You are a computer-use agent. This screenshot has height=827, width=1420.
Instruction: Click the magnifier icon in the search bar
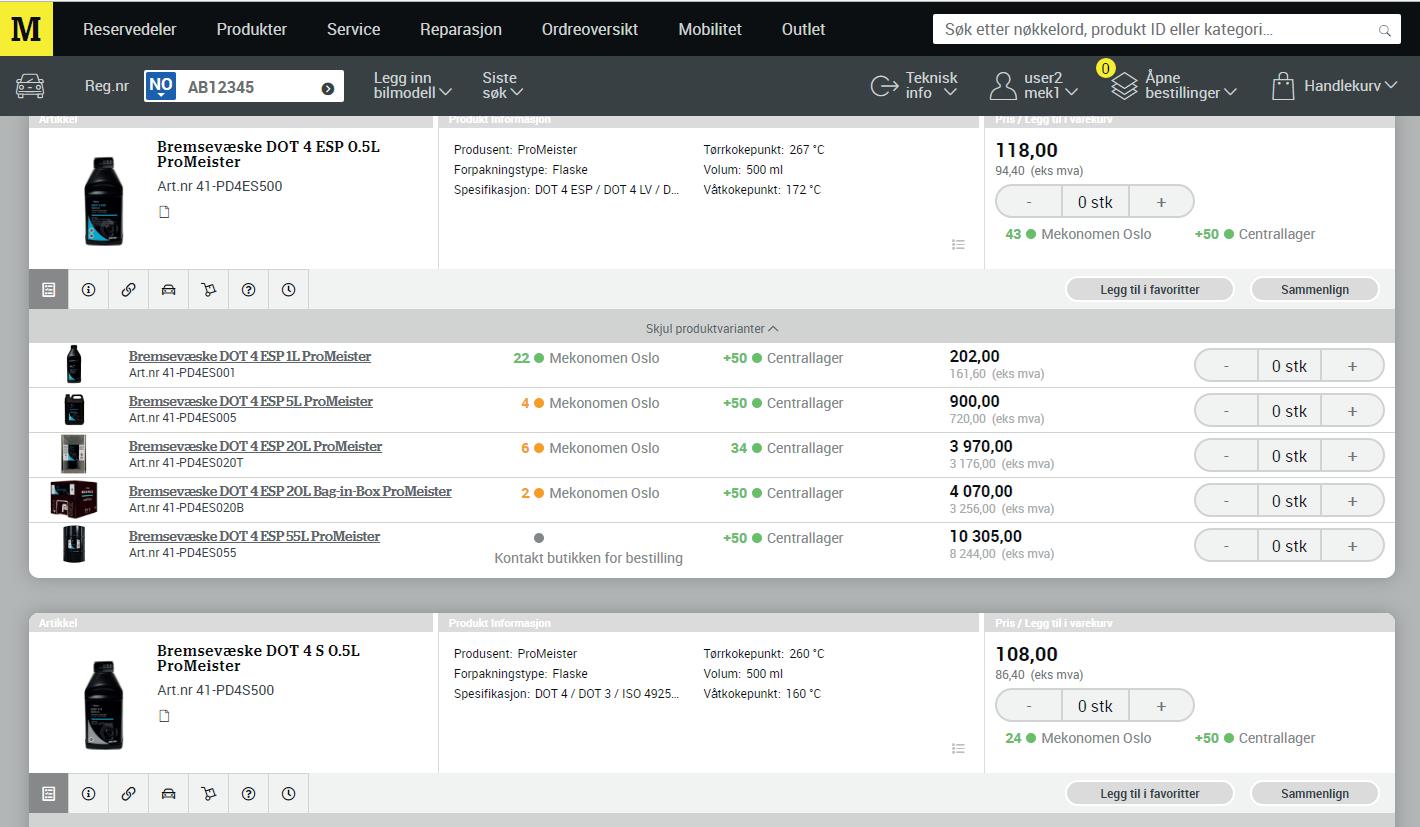tap(1385, 30)
